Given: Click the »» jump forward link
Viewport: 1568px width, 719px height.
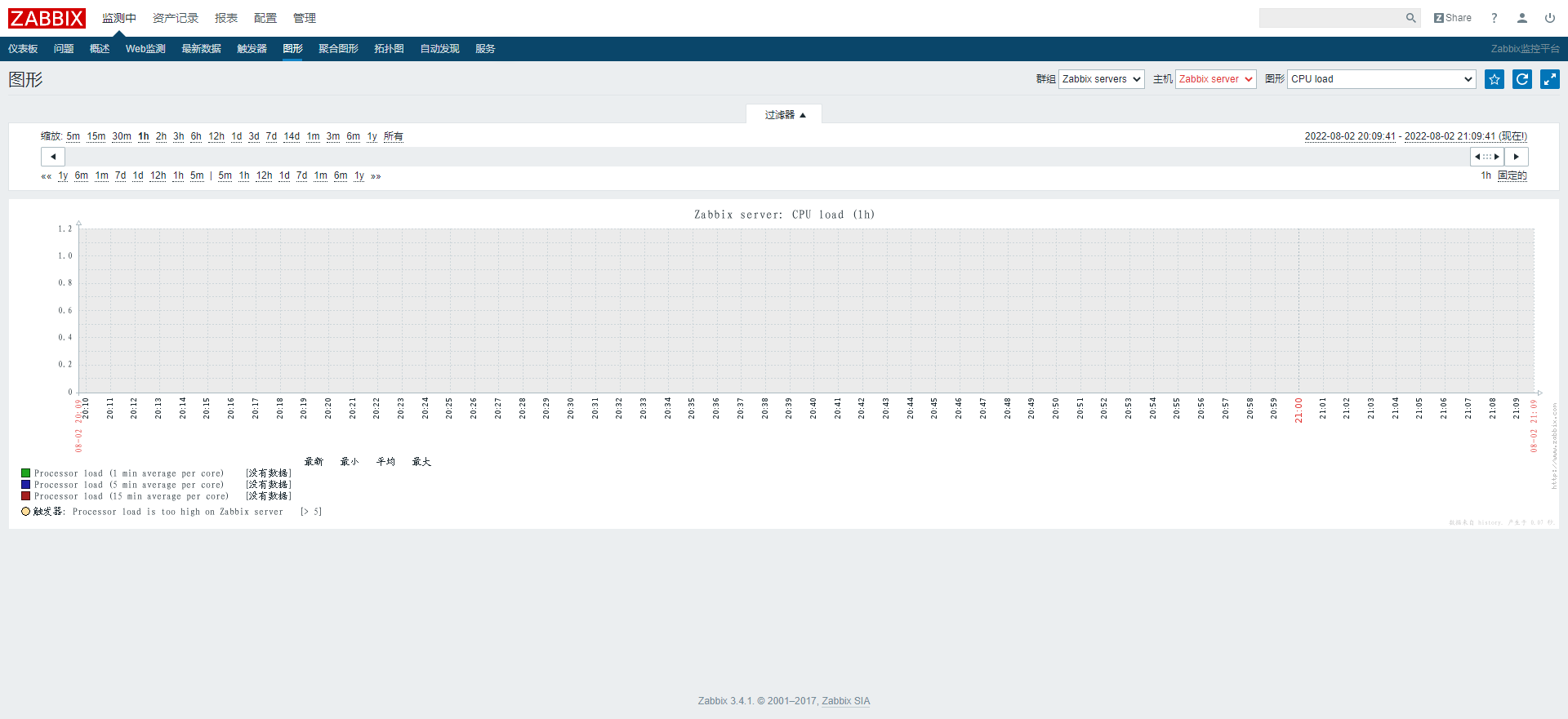Looking at the screenshot, I should coord(376,176).
